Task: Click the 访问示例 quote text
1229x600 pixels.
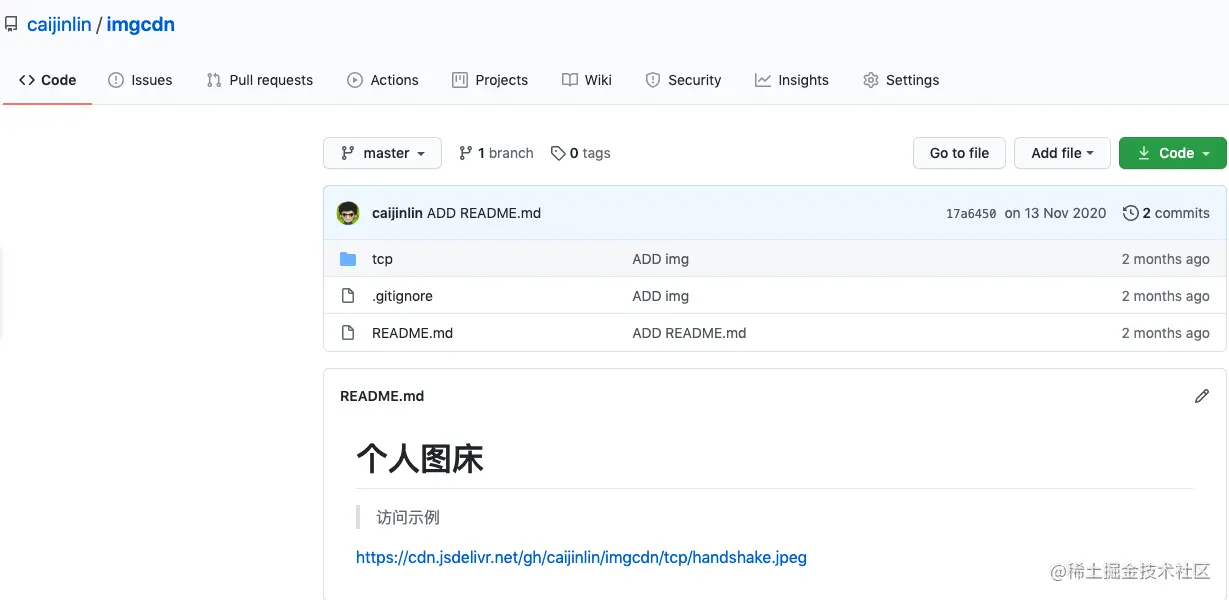Action: (408, 517)
